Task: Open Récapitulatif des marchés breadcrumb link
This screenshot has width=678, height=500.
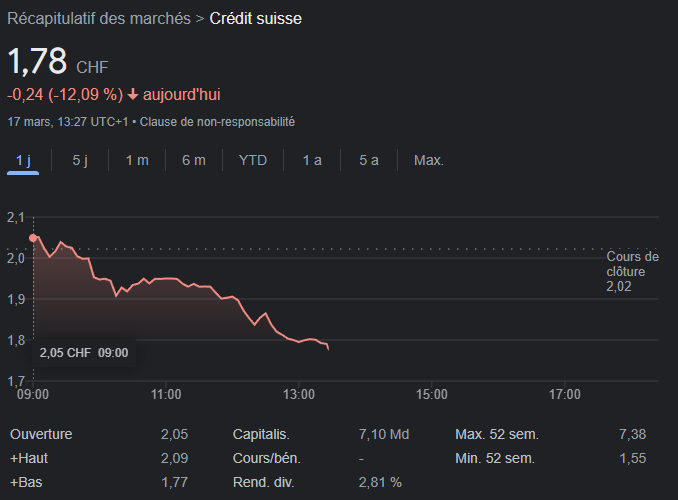Action: pos(99,18)
